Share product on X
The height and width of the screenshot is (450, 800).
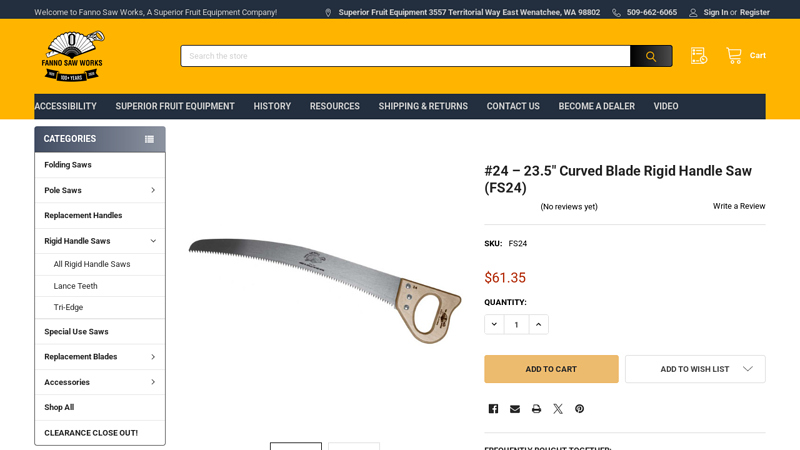[x=558, y=409]
